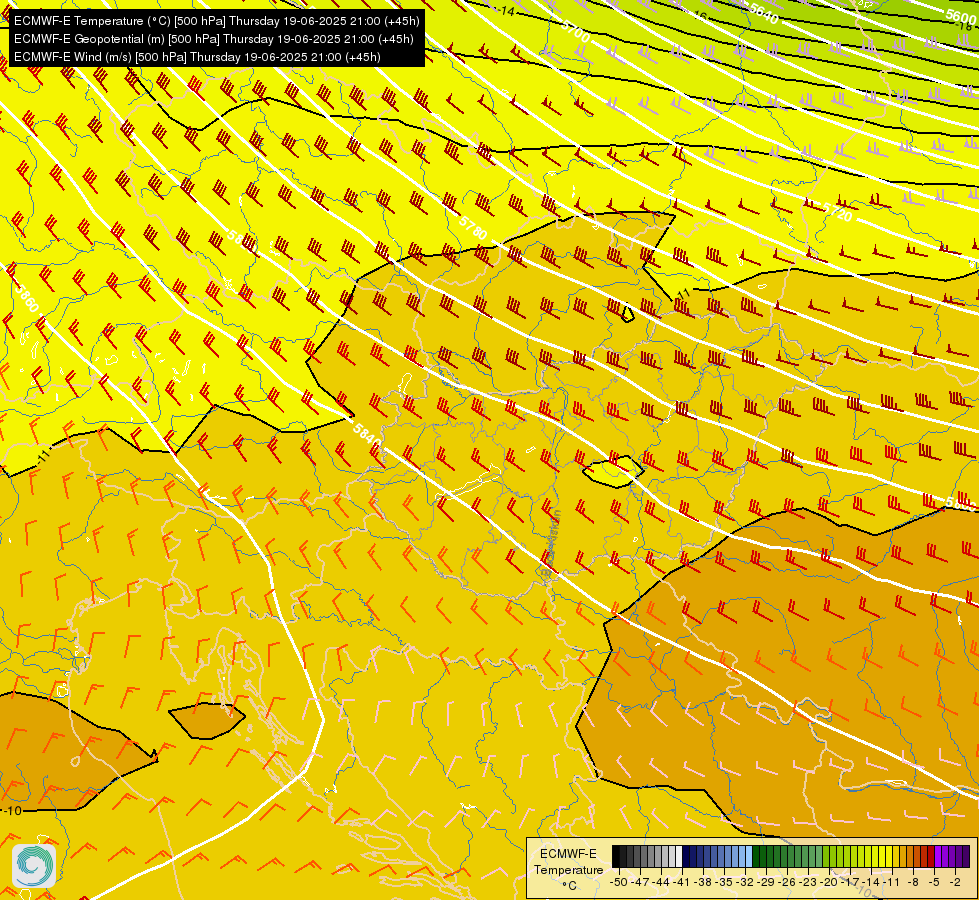979x900 pixels.
Task: Click the 5720 geopotential contour label
Action: (837, 212)
